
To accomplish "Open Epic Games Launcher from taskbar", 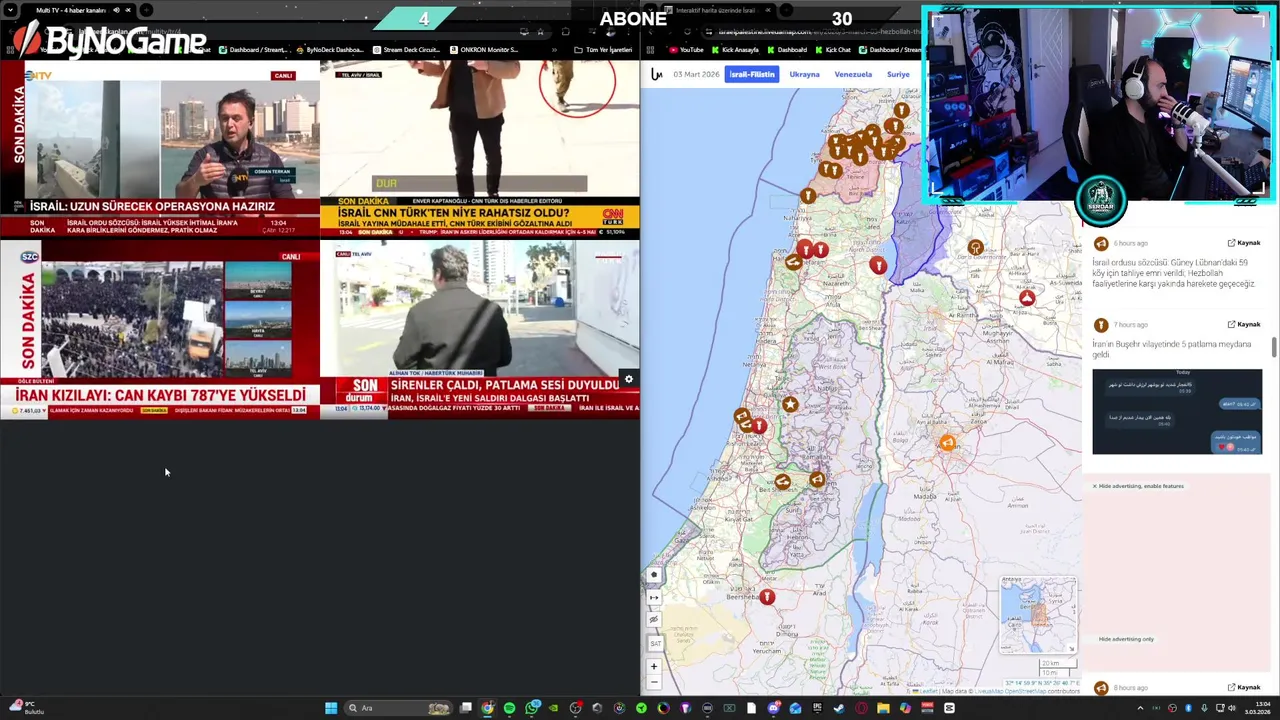I will tap(817, 708).
